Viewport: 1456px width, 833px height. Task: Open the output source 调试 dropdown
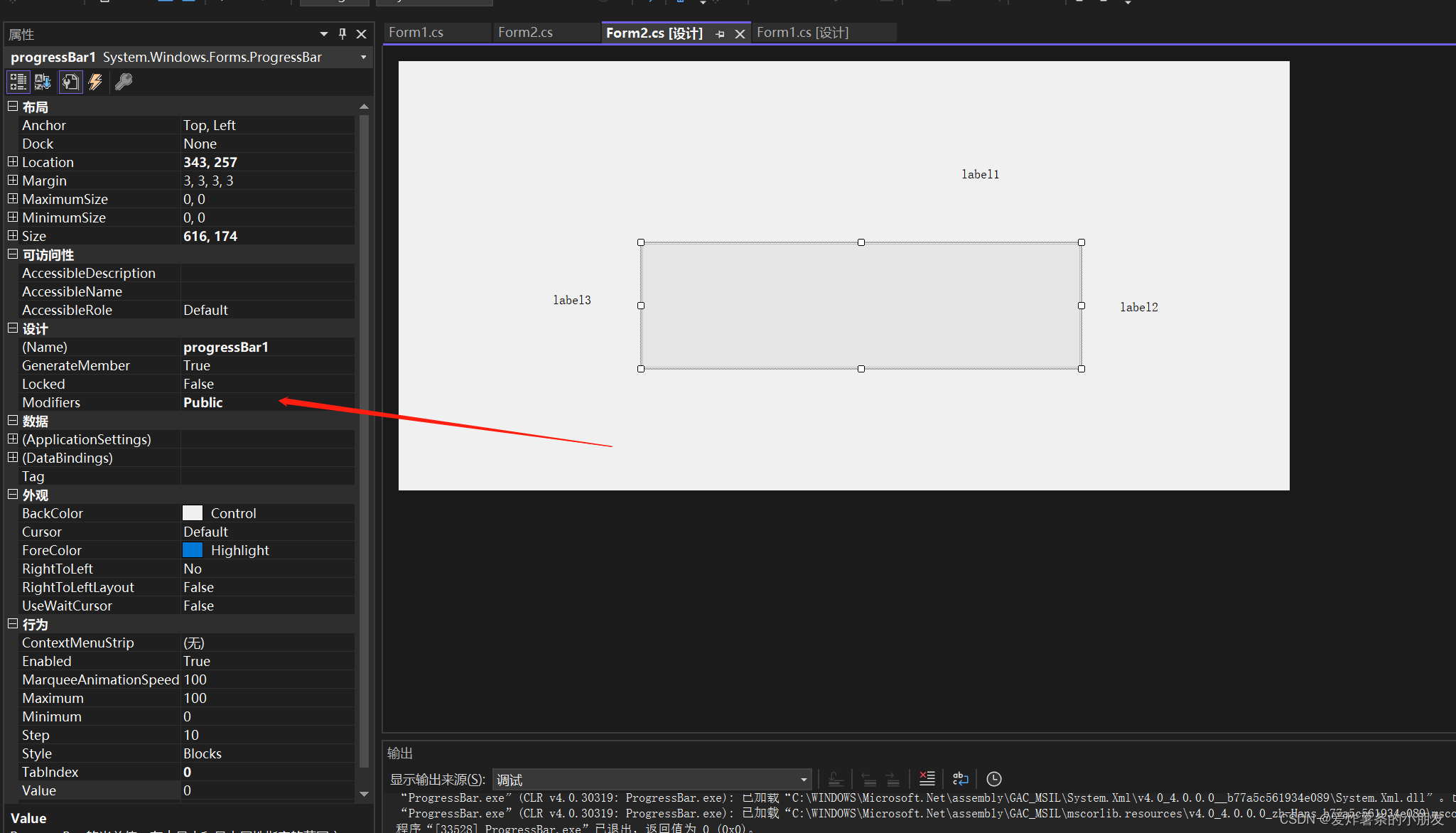click(x=804, y=780)
